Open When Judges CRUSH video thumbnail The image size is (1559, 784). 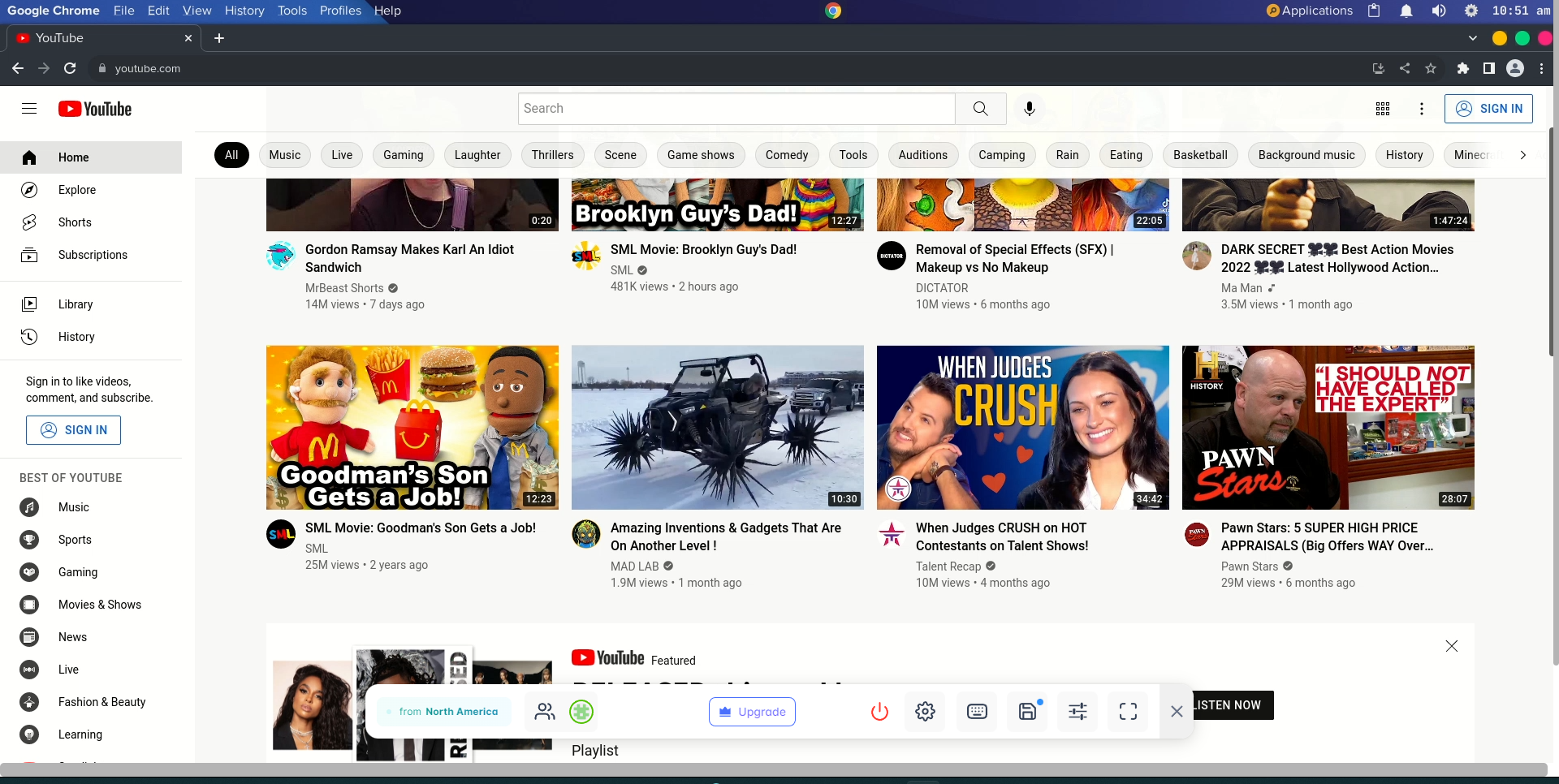1023,428
